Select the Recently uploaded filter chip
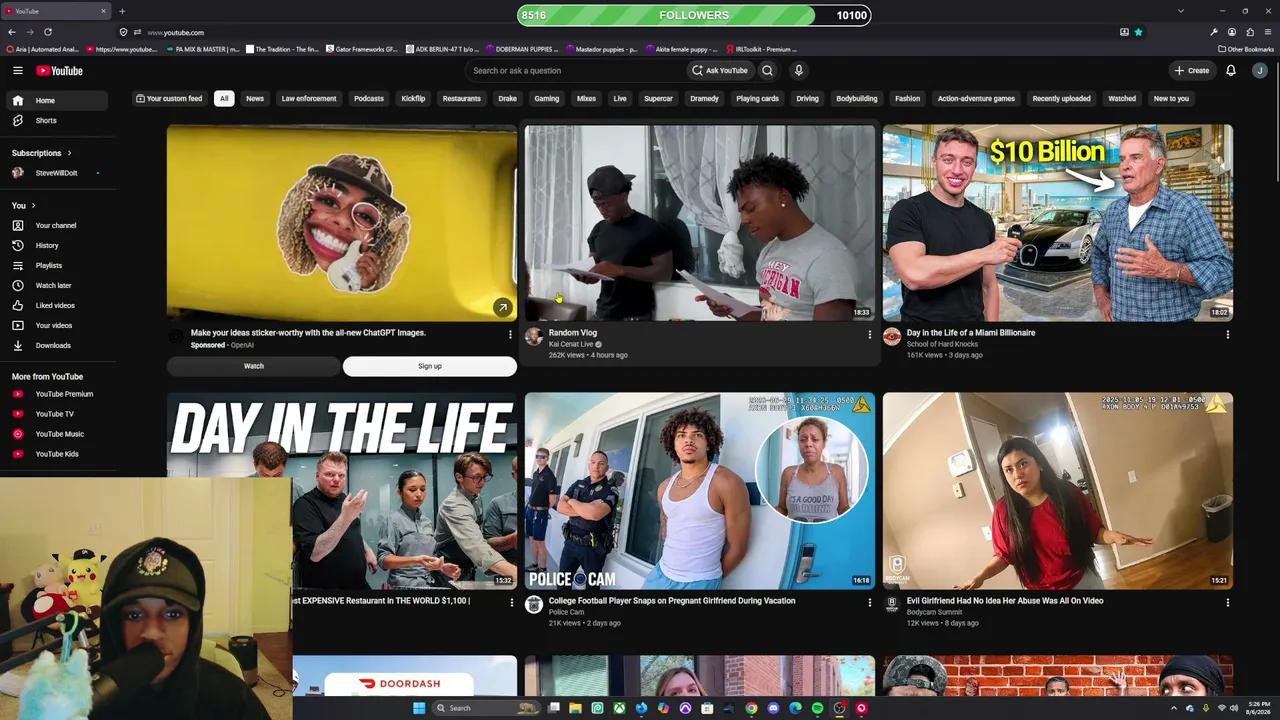Image resolution: width=1280 pixels, height=720 pixels. click(1061, 99)
